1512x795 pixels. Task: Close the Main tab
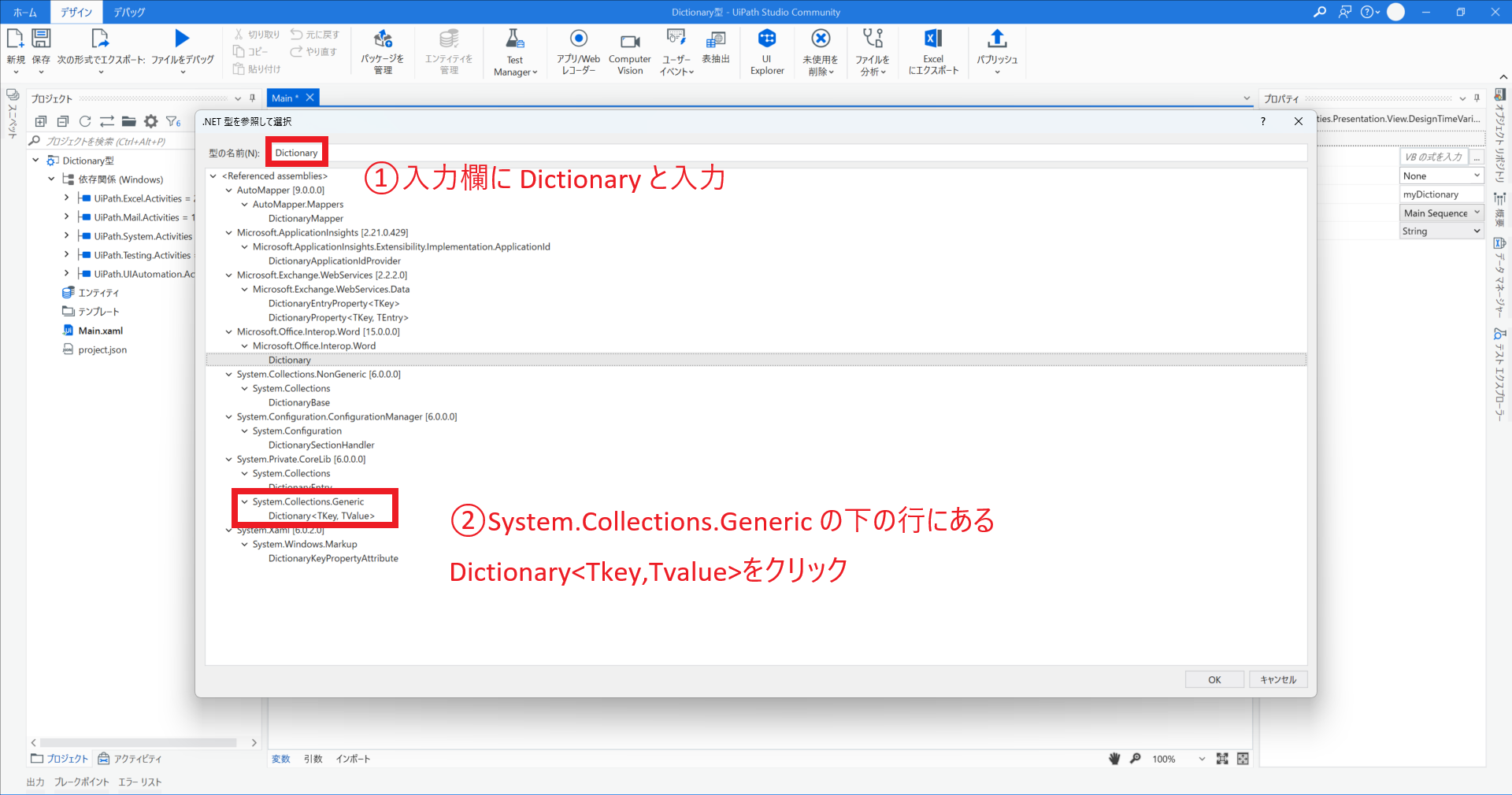point(309,98)
